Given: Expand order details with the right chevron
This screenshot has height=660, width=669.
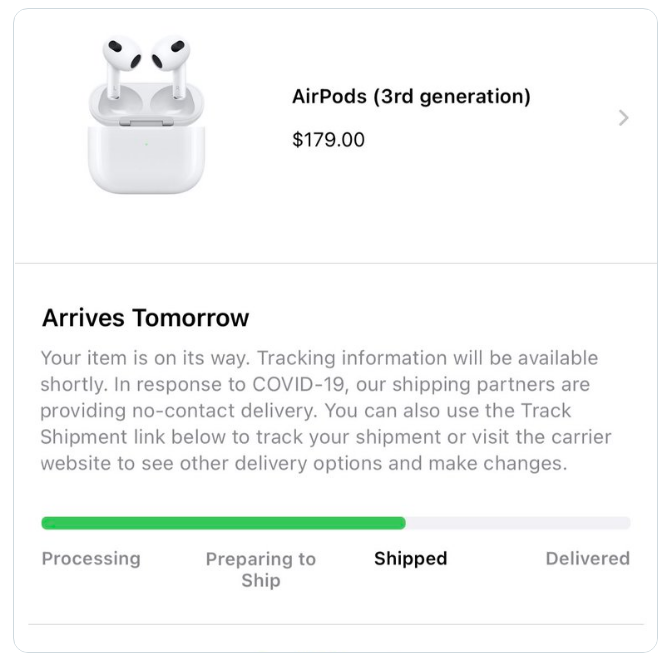Looking at the screenshot, I should (x=624, y=118).
